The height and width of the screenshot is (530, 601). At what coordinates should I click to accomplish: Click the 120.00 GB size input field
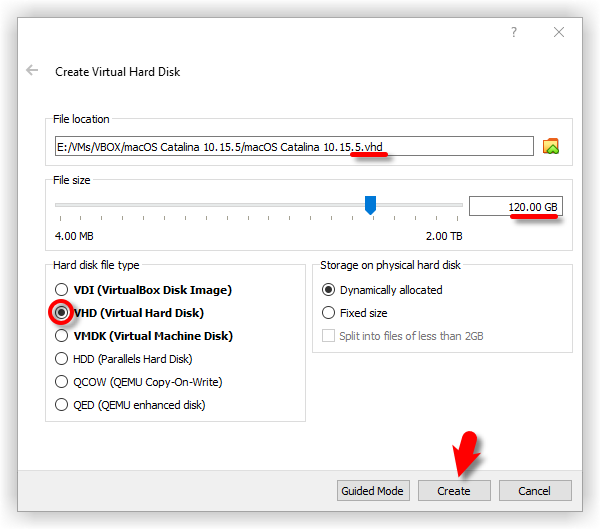[515, 207]
